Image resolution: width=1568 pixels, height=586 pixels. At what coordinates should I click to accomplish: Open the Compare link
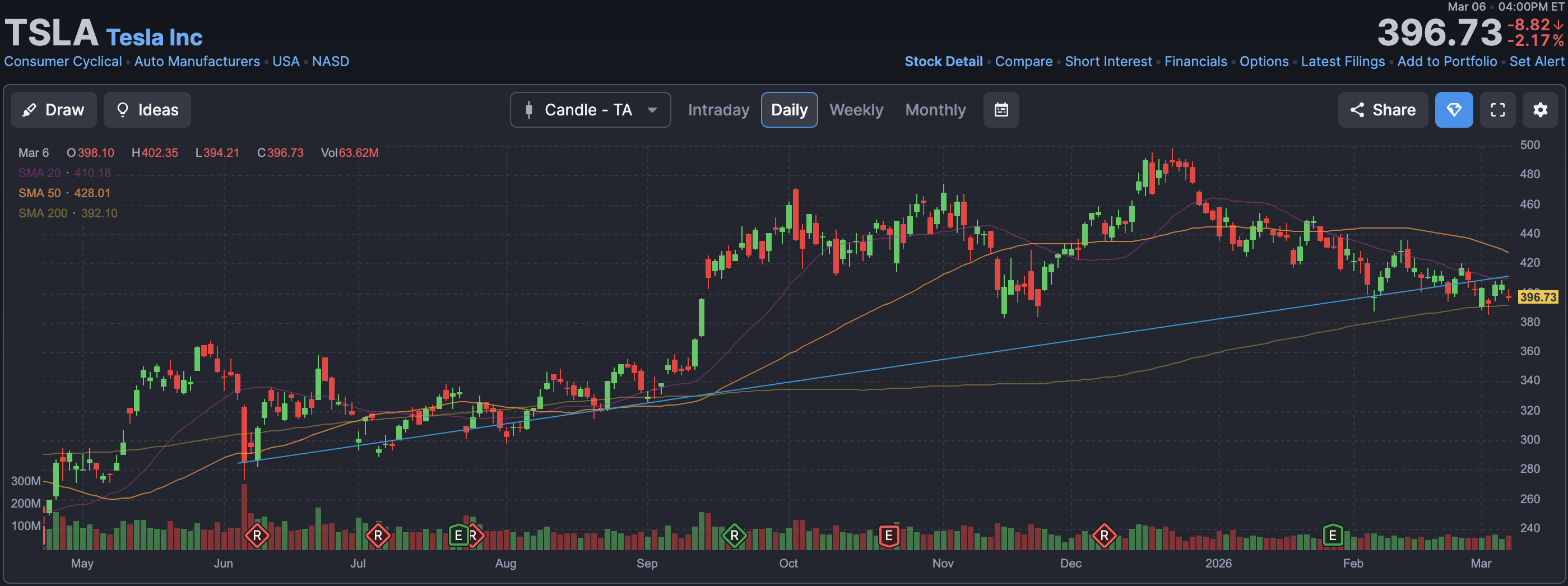[1024, 62]
